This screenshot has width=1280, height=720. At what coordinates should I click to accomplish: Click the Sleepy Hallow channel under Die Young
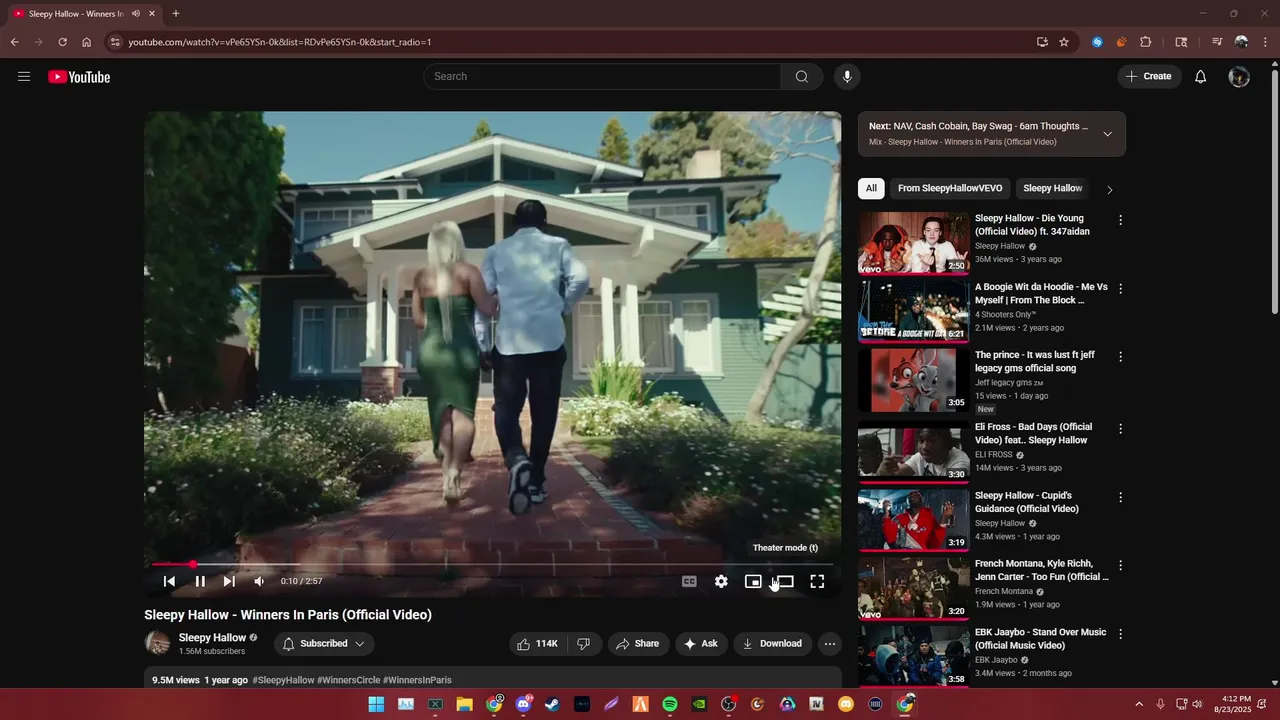[x=1000, y=246]
